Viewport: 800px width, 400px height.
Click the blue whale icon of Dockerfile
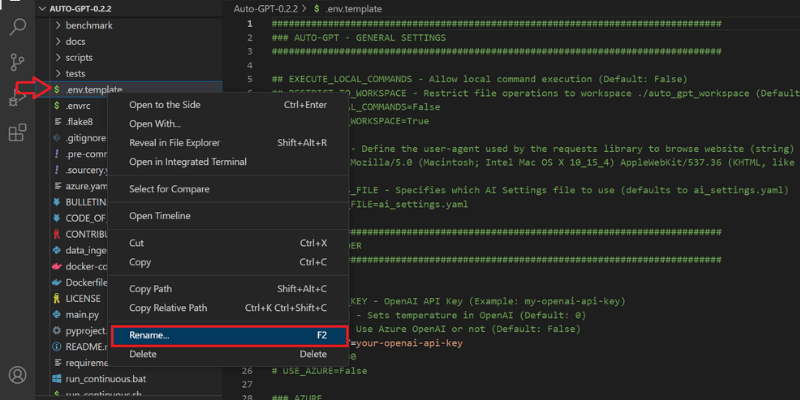click(57, 283)
